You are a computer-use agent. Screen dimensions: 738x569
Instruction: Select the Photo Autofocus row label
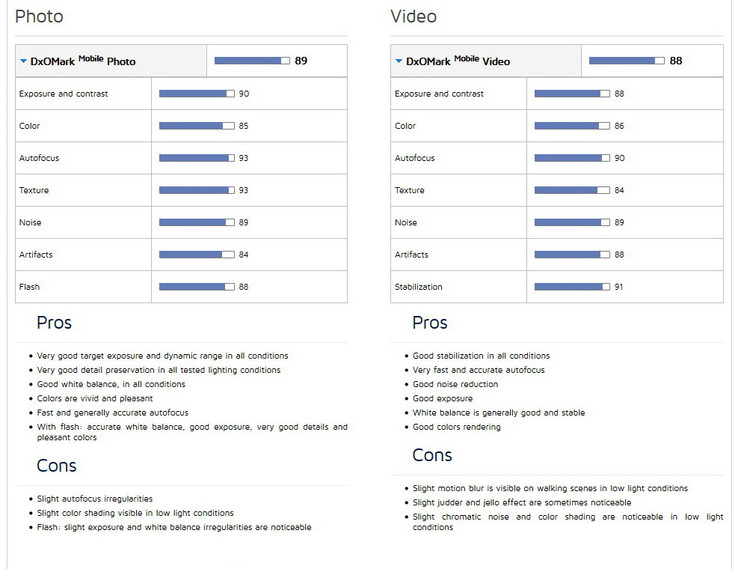[x=39, y=158]
